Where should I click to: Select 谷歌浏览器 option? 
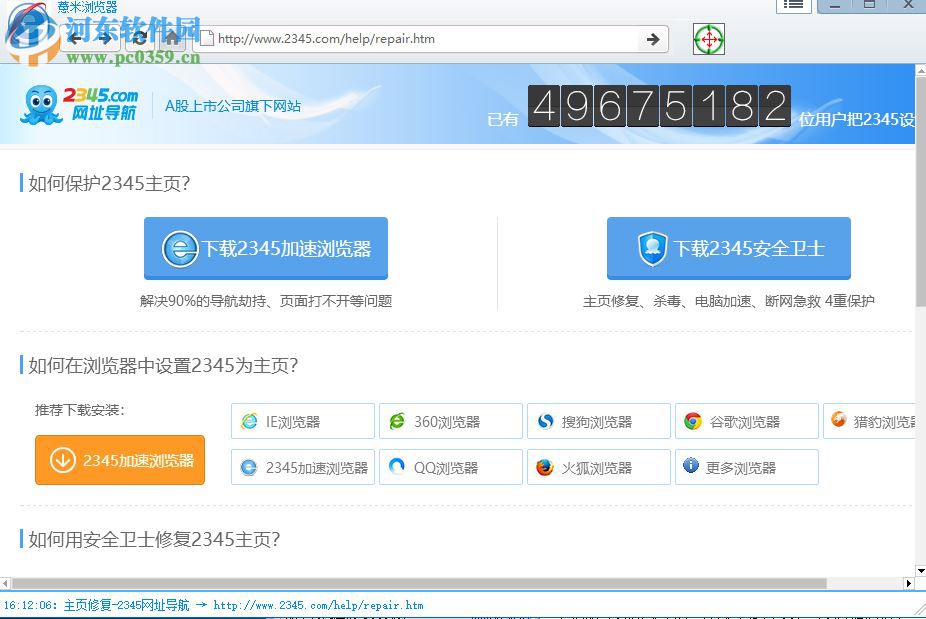pos(747,421)
